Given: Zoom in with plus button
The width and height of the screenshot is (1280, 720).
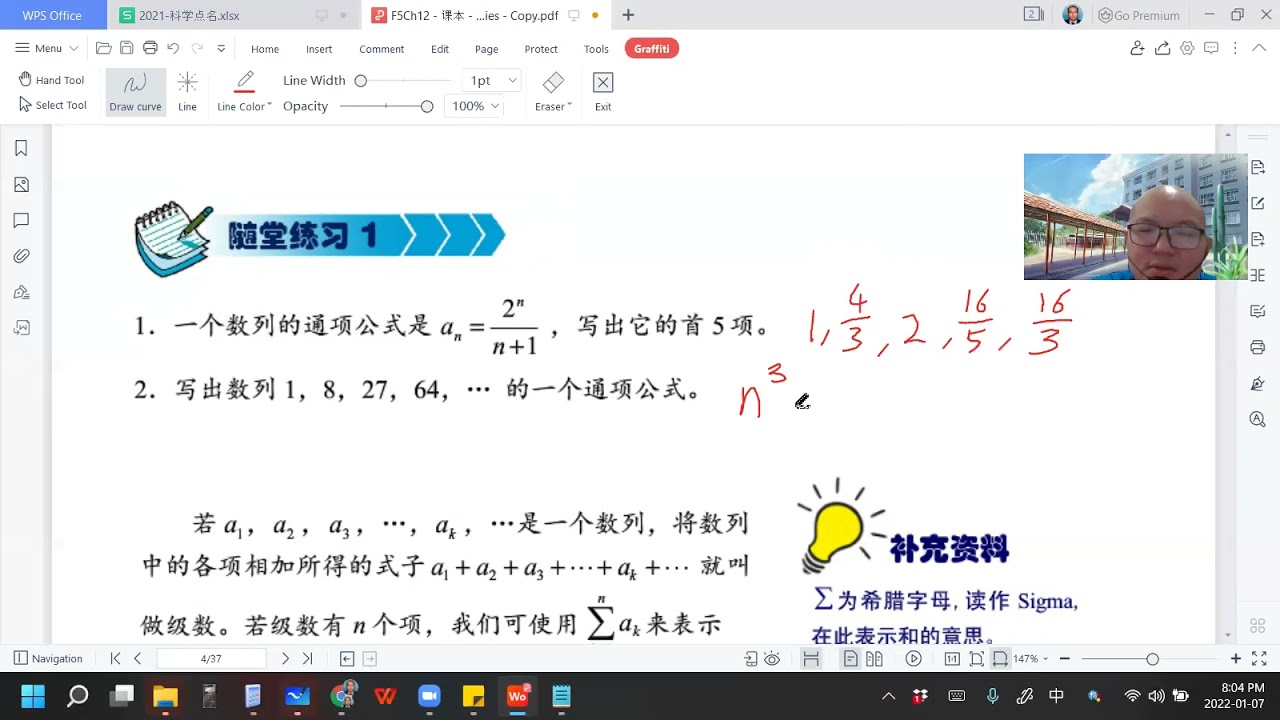Looking at the screenshot, I should click(1236, 659).
